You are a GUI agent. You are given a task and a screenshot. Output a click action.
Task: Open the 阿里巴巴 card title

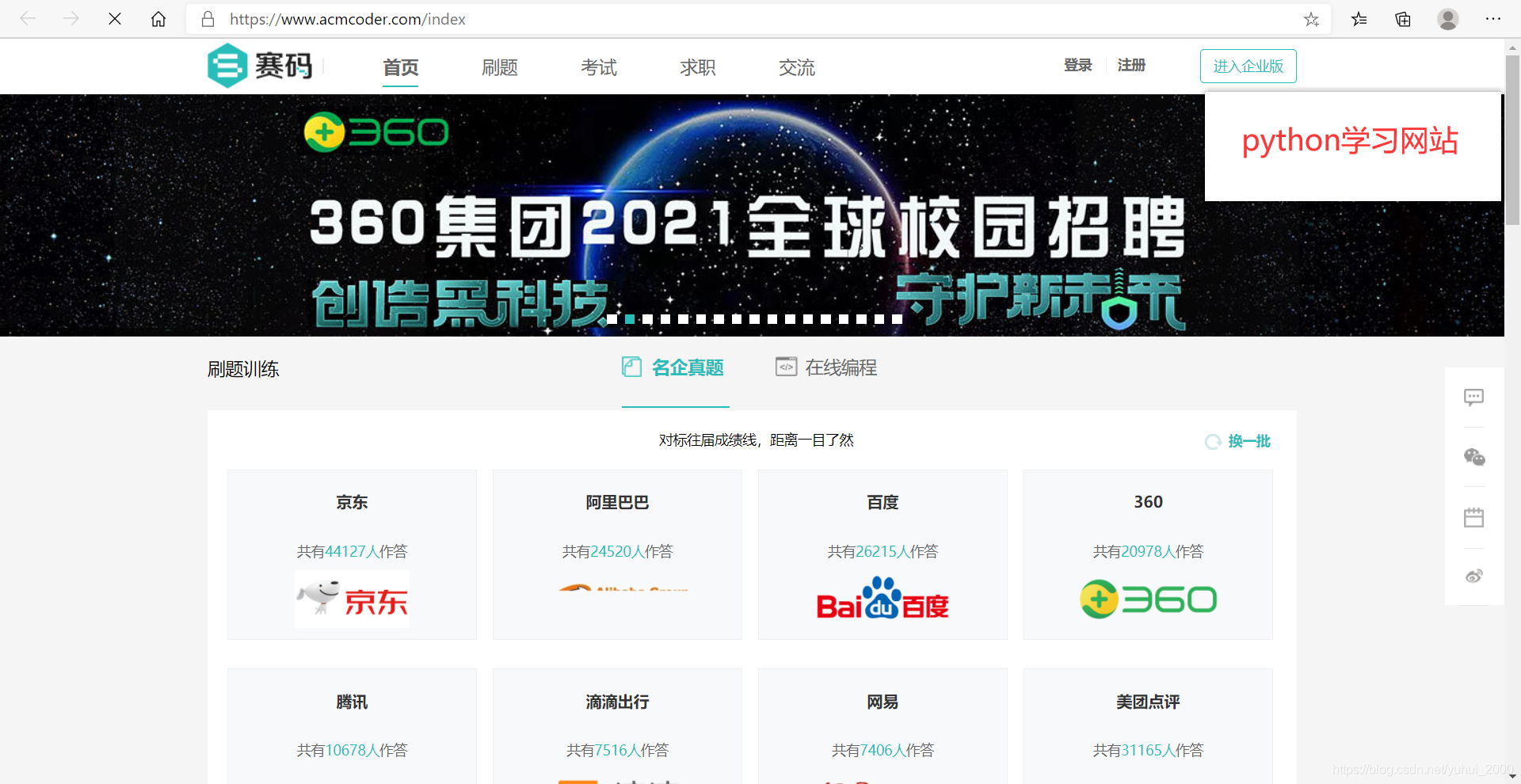tap(617, 503)
